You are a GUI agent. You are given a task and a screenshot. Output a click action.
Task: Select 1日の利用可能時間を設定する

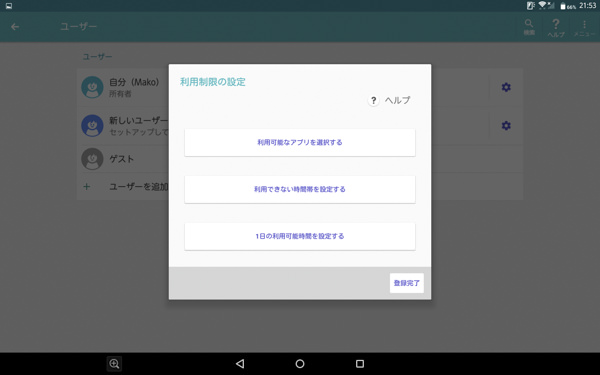(300, 236)
